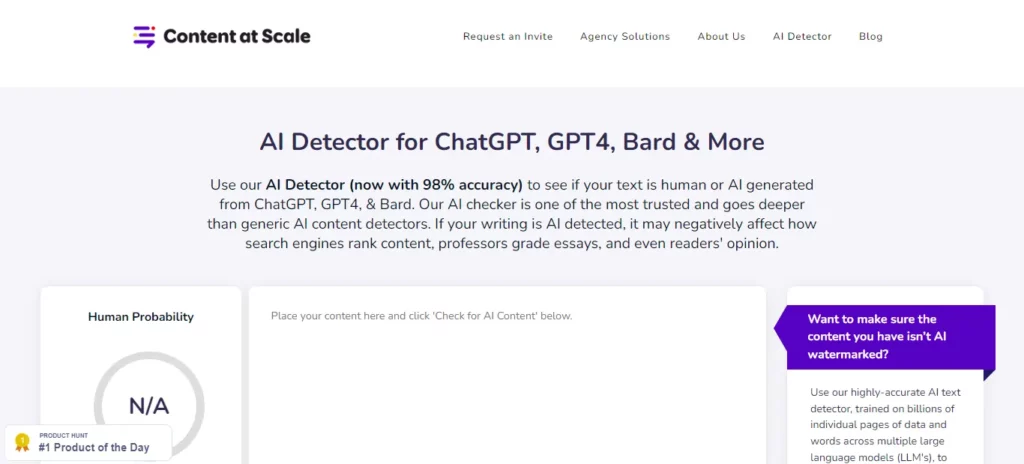Open the #1 Product of the Day badge
The width and height of the screenshot is (1024, 464).
pos(94,447)
